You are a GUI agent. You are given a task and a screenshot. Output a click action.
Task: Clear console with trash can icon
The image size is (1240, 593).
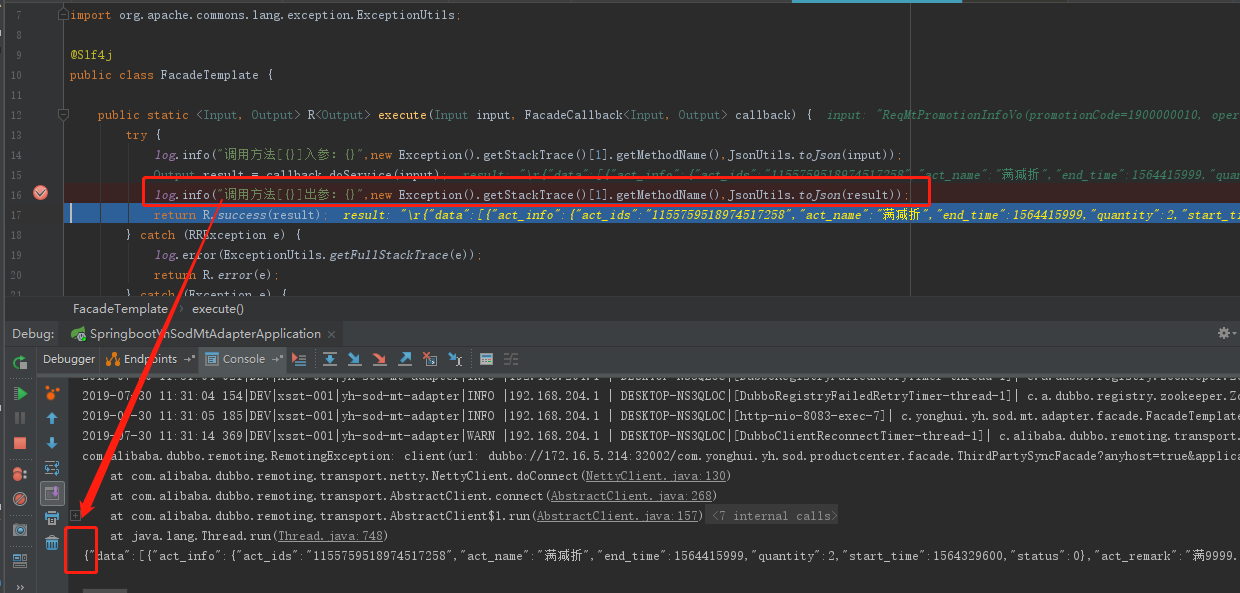51,542
